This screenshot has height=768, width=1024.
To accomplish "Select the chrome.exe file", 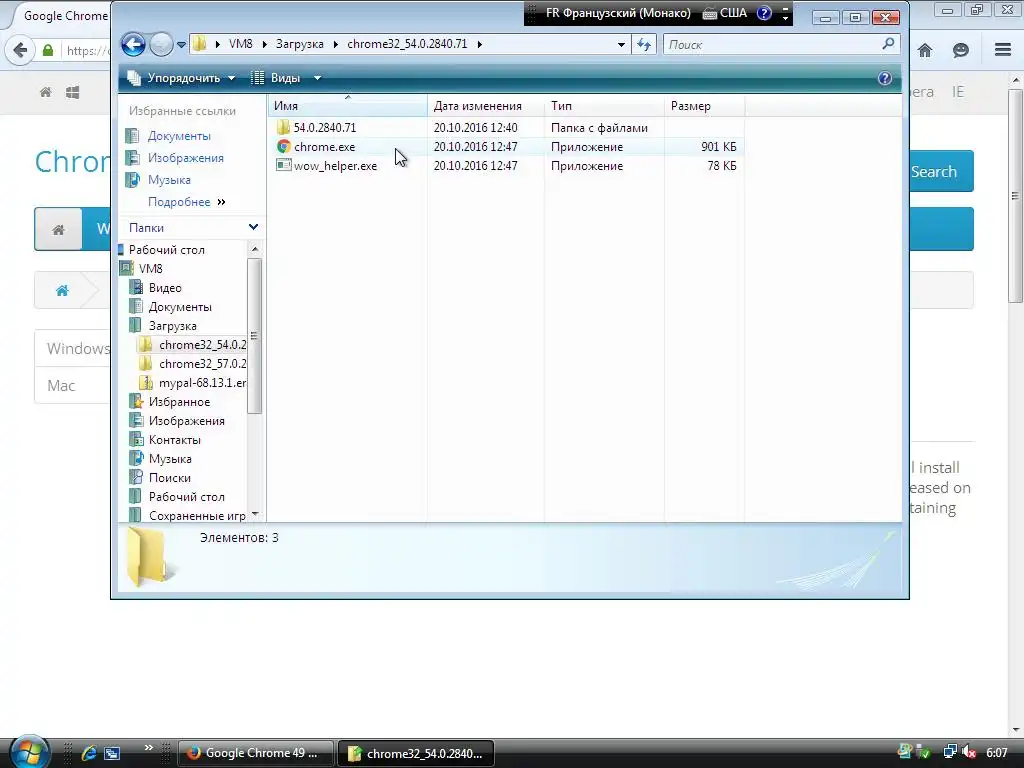I will (x=325, y=147).
